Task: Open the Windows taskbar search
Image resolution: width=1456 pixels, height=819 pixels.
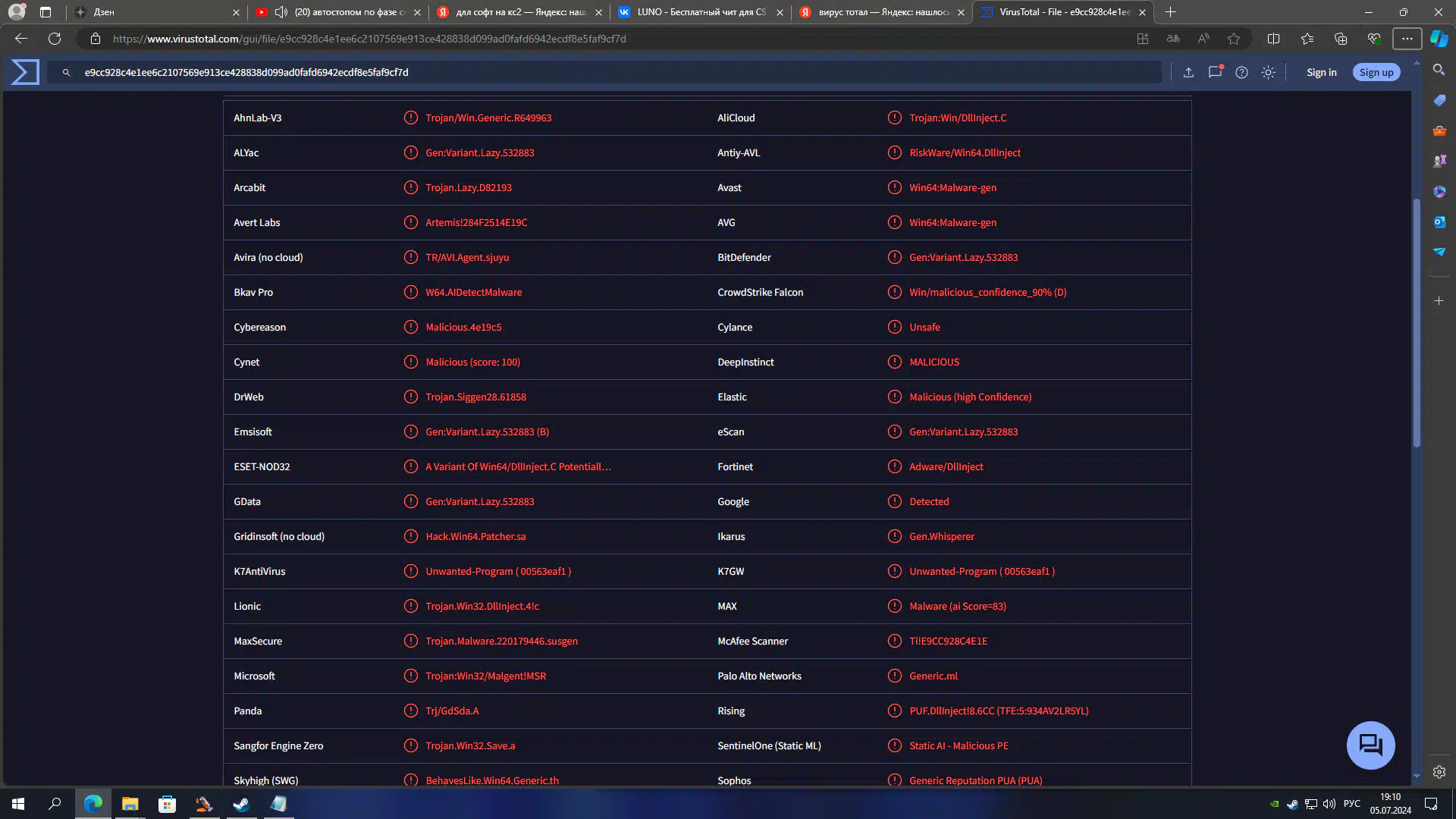Action: click(55, 804)
